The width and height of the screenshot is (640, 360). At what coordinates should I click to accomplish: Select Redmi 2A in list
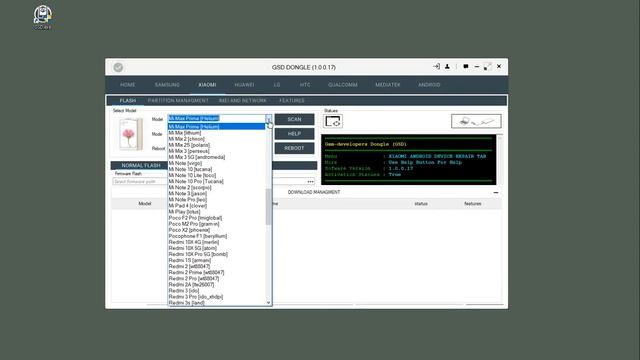pos(216,284)
